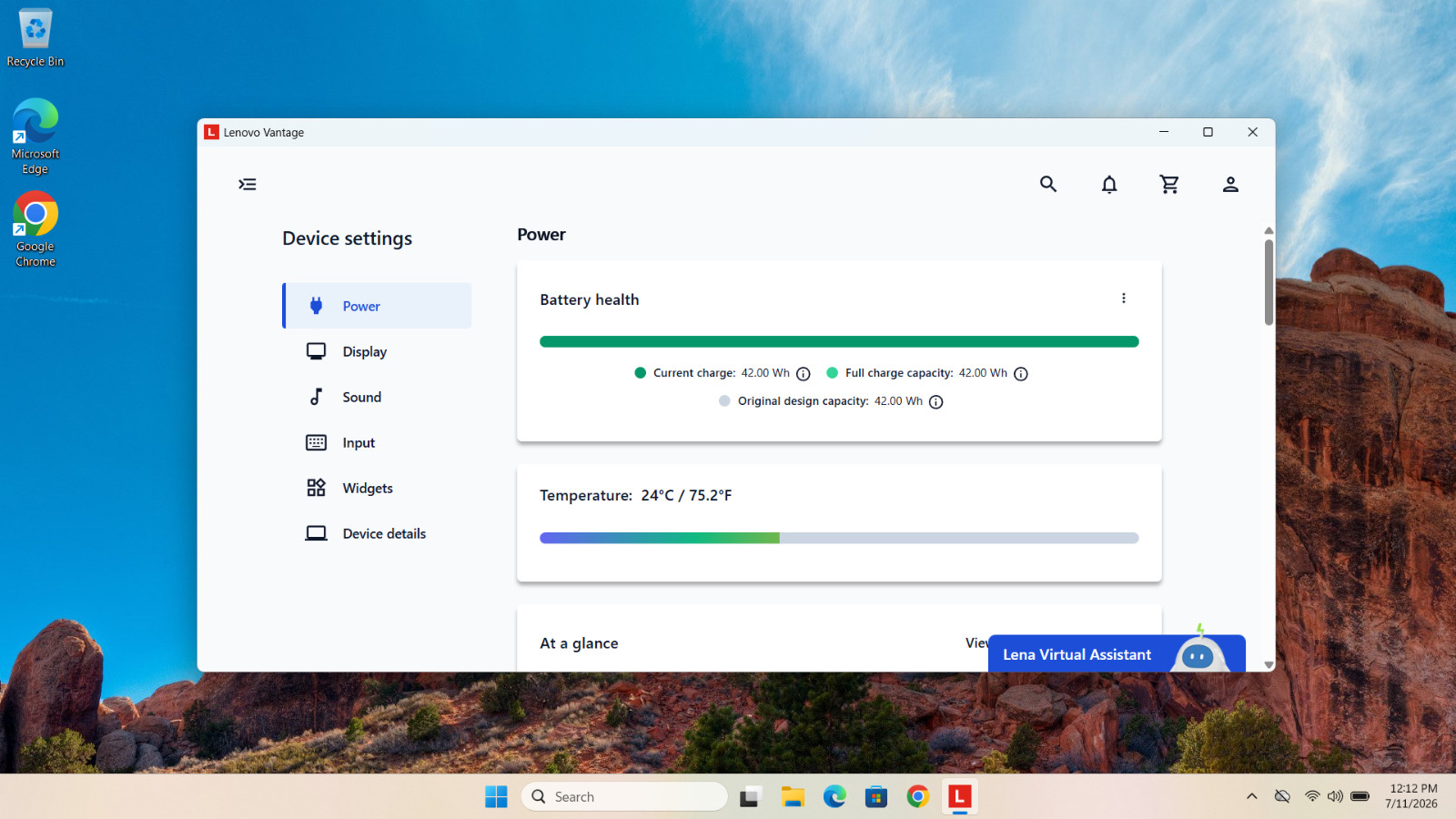
Task: Click the volume speaker tray icon
Action: click(x=1335, y=796)
